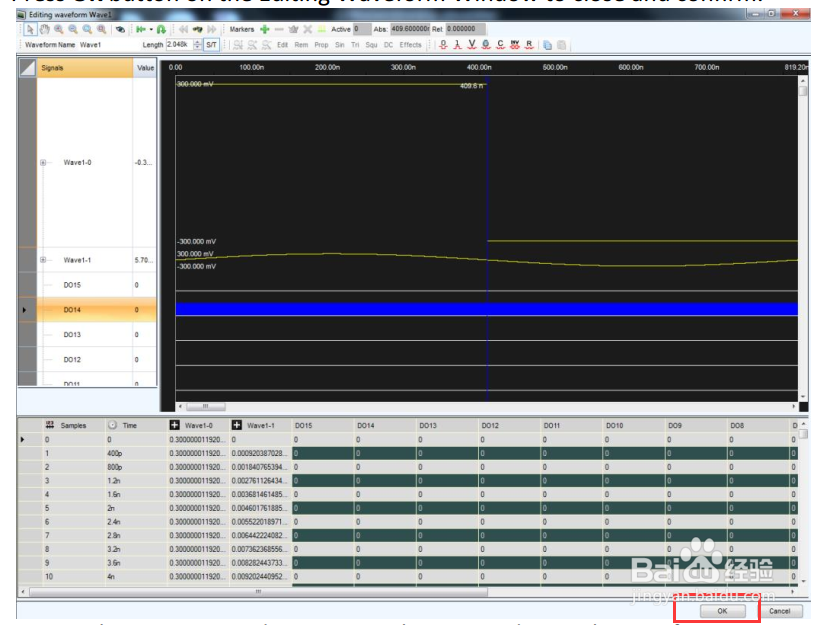Image resolution: width=822 pixels, height=625 pixels.
Task: Click the V digital pattern icon
Action: [x=472, y=45]
